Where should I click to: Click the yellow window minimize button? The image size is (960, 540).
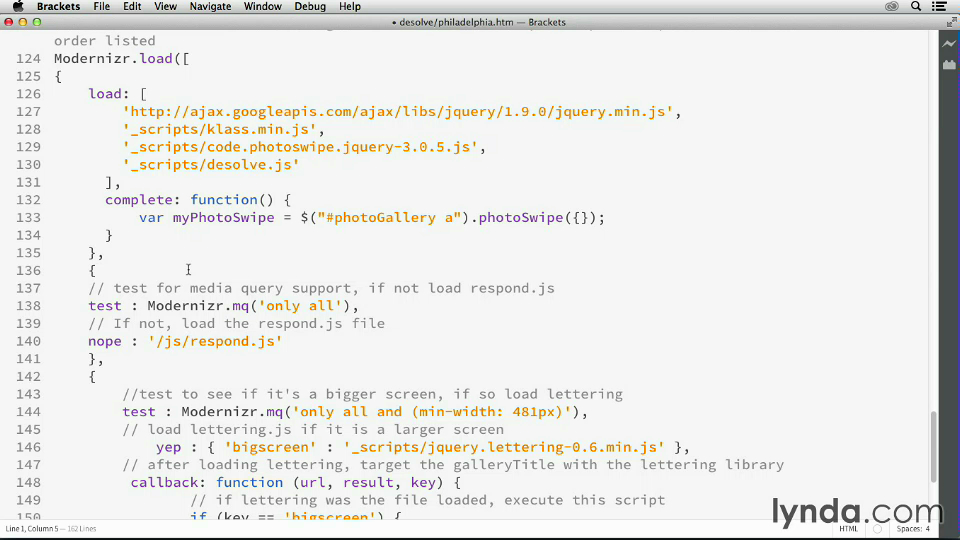23,22
